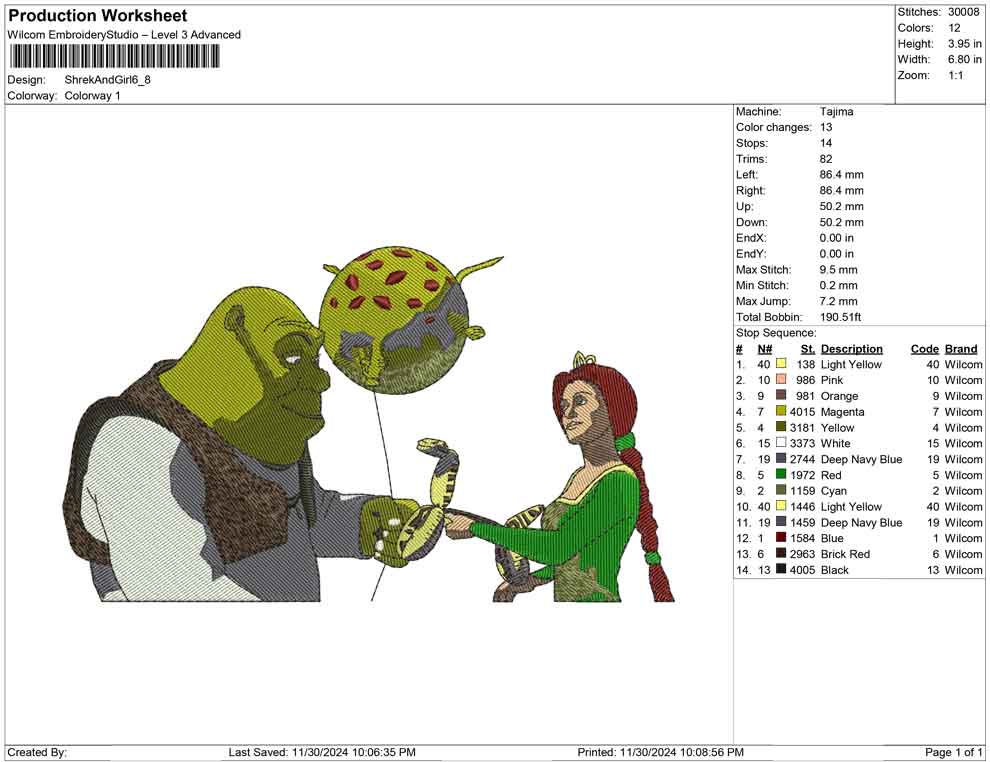Select the Machine value 'Tajima'
This screenshot has width=990, height=762.
[837, 112]
